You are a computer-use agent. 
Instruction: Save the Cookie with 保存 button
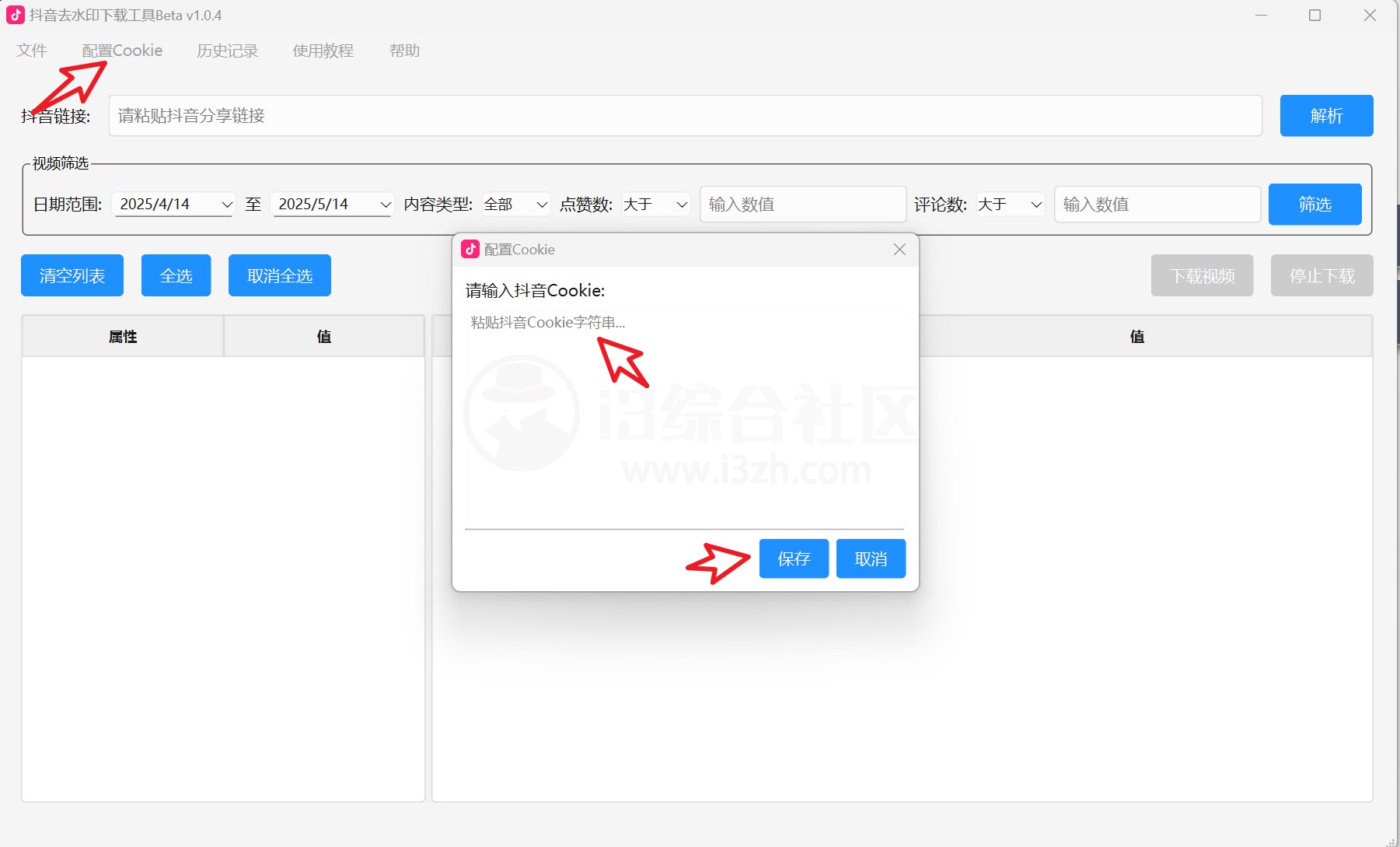(x=793, y=558)
